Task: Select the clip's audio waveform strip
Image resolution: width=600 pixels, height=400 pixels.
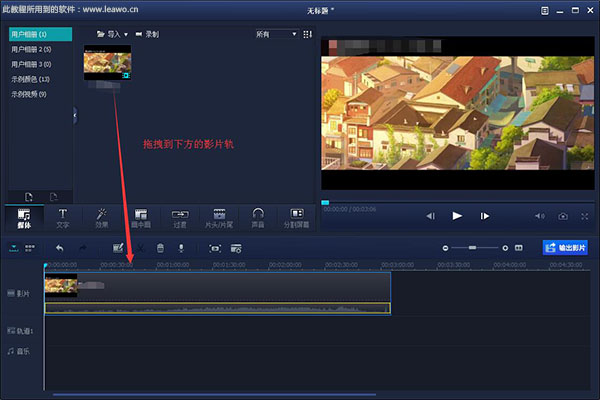Action: pyautogui.click(x=218, y=309)
